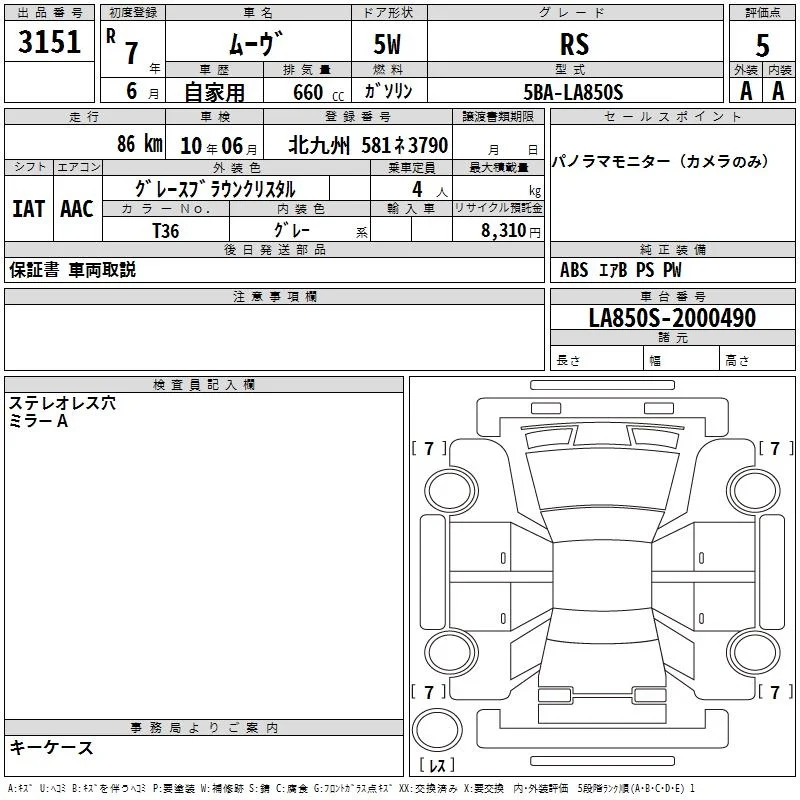This screenshot has height=800, width=800.
Task: Select the color number T36 cell
Action: (x=166, y=230)
